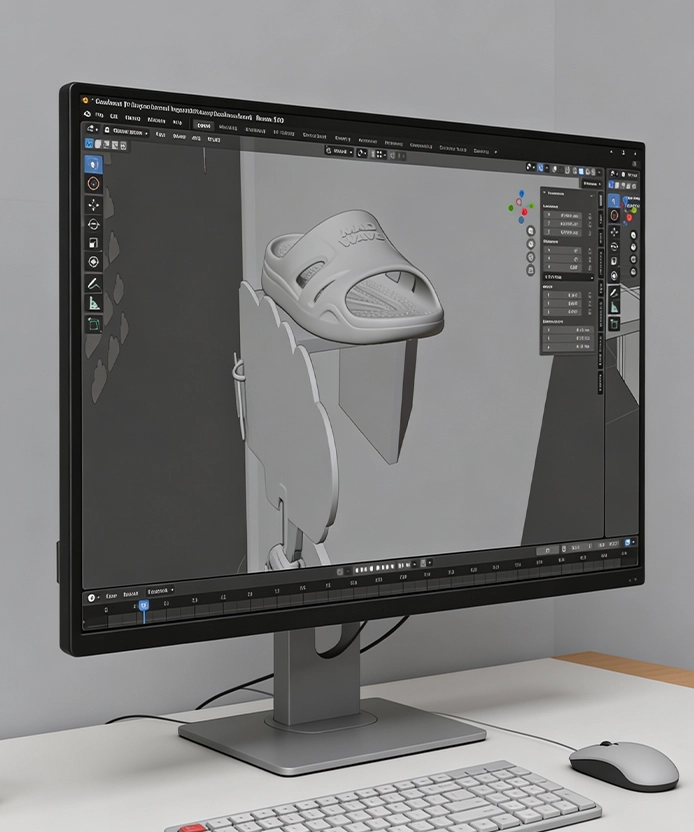The image size is (694, 832).
Task: Click the first Dimensions value field in the sidebar
Action: [x=568, y=330]
